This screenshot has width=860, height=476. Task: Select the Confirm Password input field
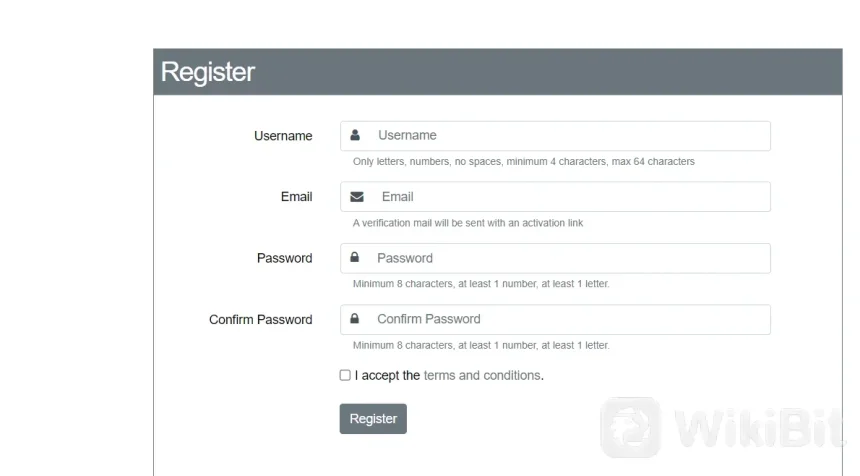[x=568, y=319]
